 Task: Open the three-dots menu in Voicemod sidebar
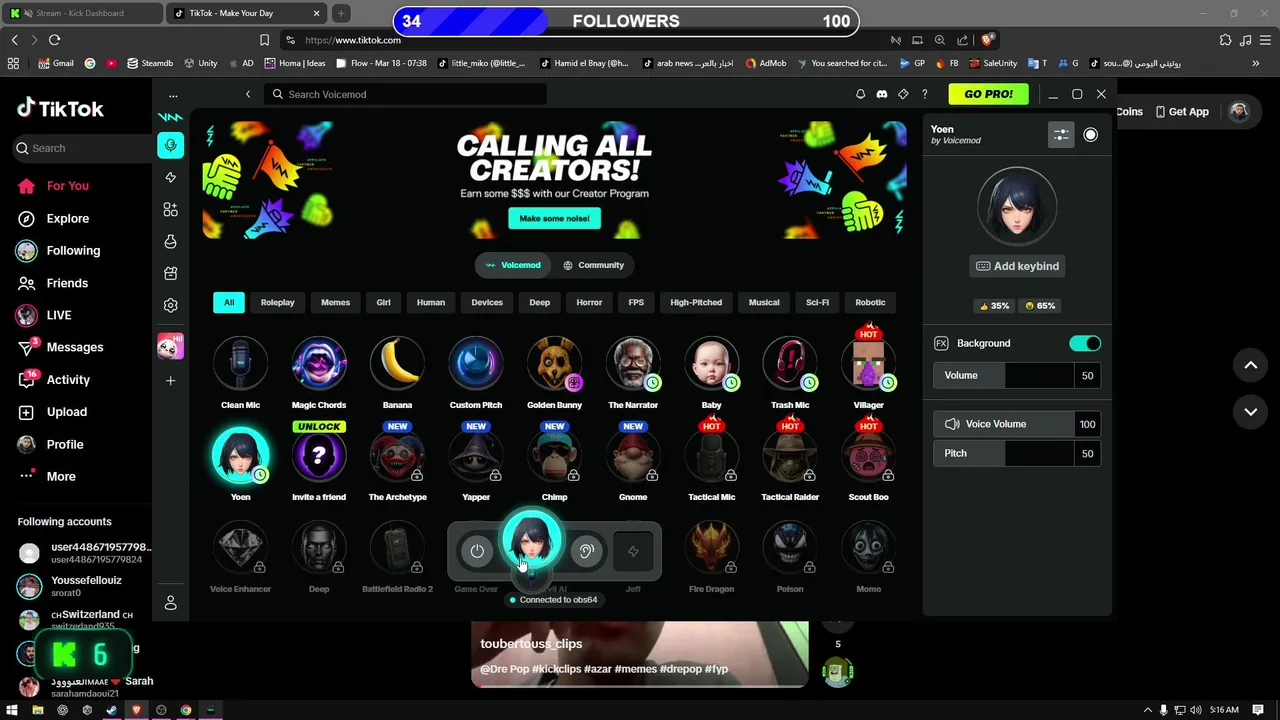[x=173, y=96]
